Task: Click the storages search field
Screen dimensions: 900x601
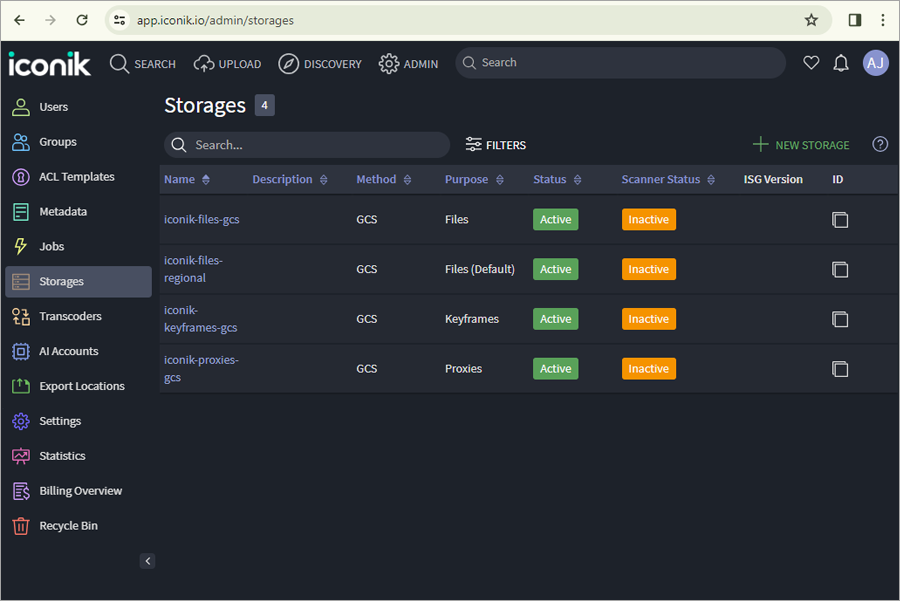Action: (x=307, y=145)
